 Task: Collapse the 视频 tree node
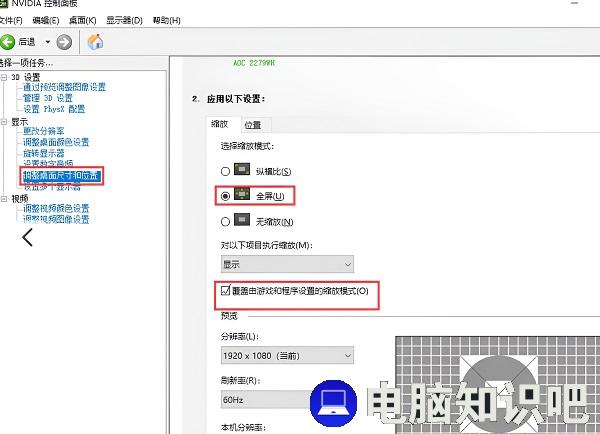4,199
